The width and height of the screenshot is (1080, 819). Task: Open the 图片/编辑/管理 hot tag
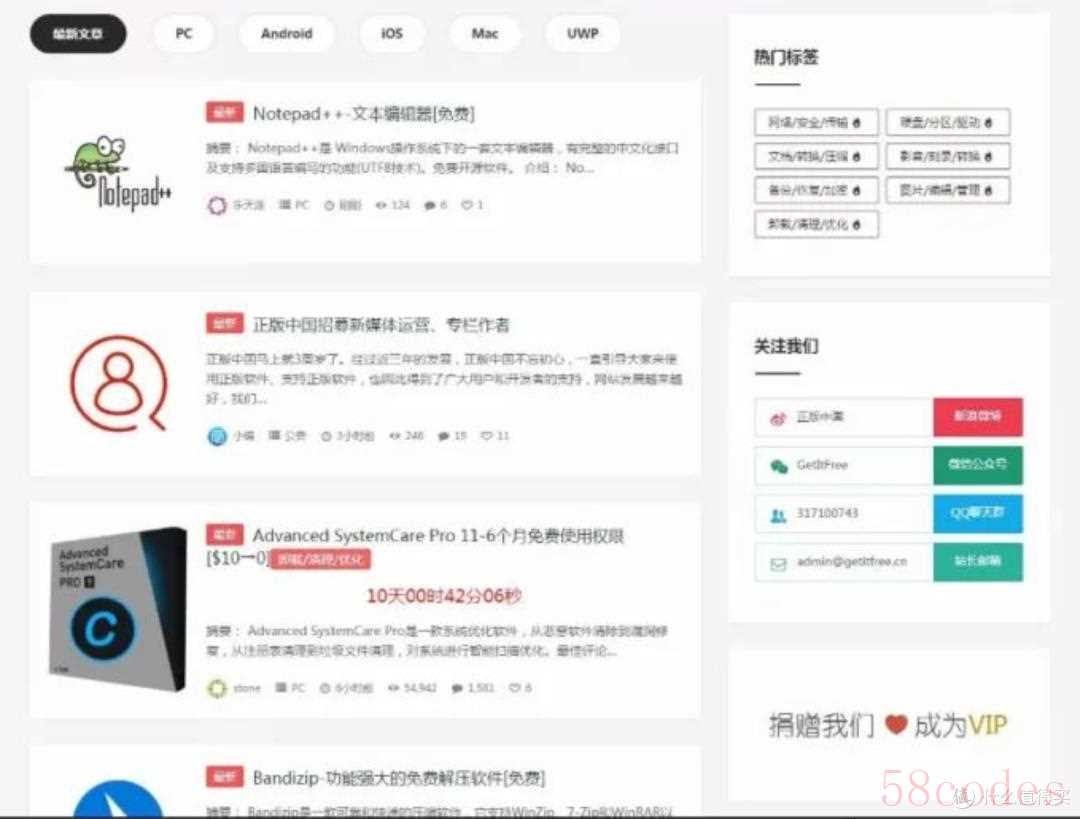tap(948, 190)
